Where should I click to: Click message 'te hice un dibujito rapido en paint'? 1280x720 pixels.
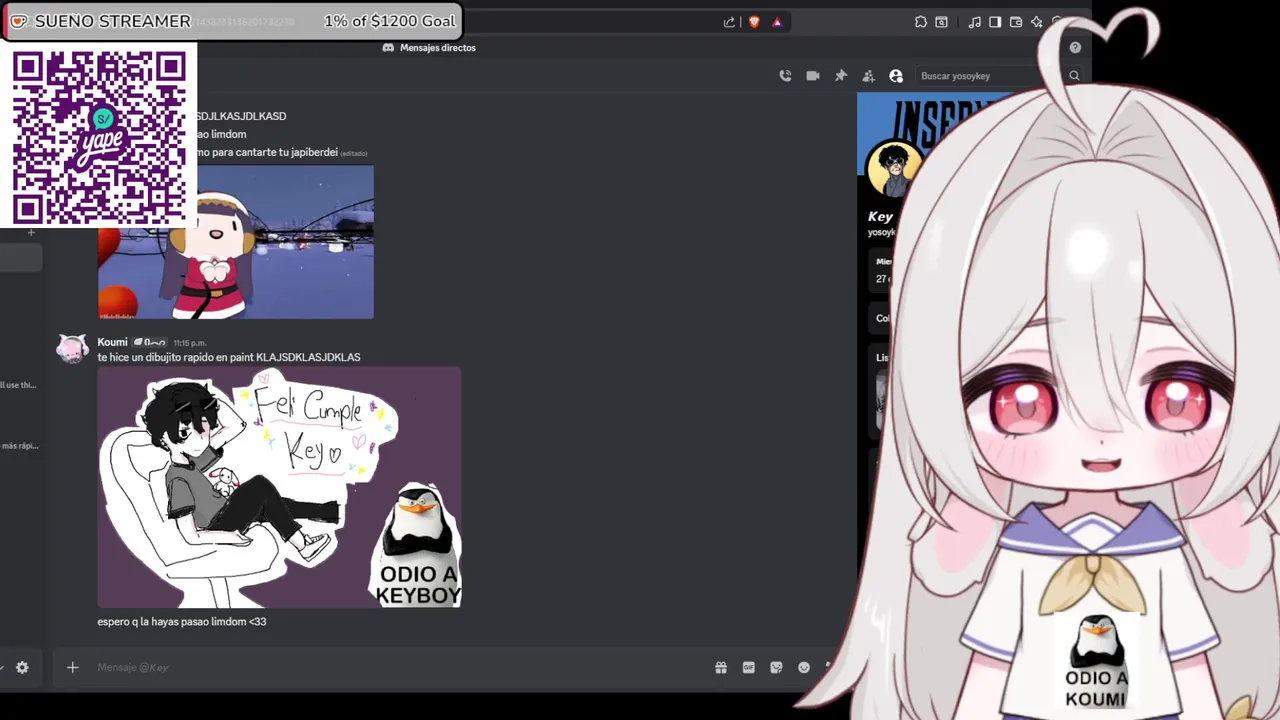(229, 357)
